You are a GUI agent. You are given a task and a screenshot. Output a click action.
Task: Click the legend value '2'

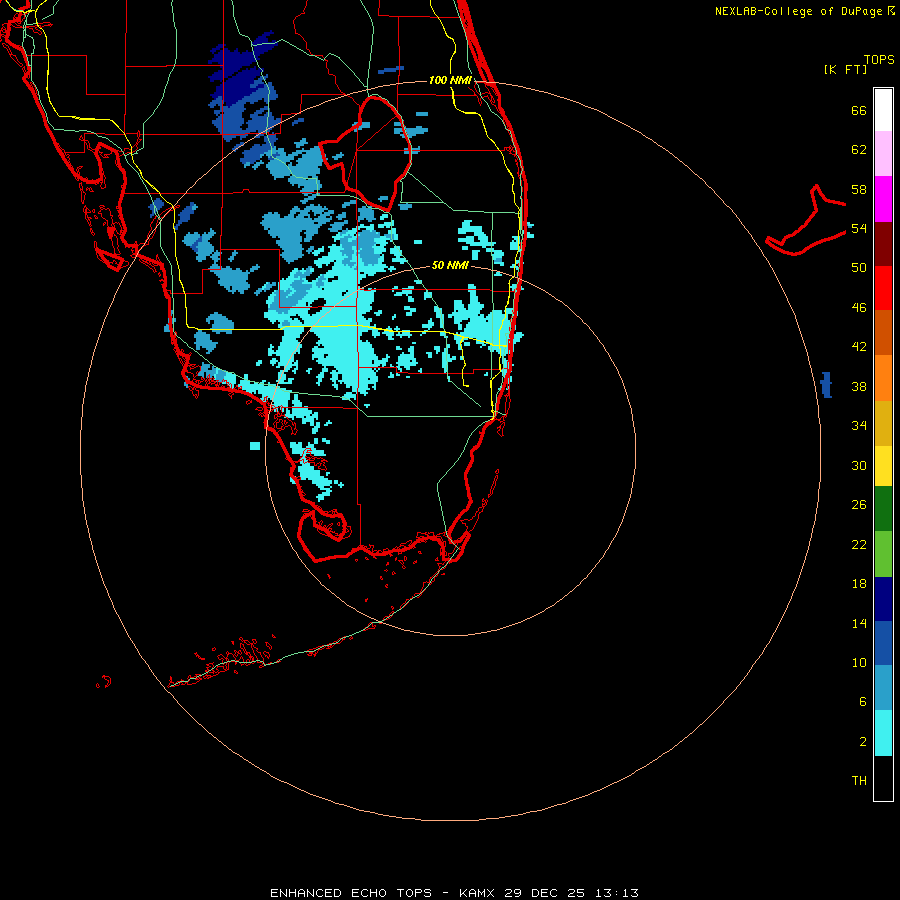[863, 742]
